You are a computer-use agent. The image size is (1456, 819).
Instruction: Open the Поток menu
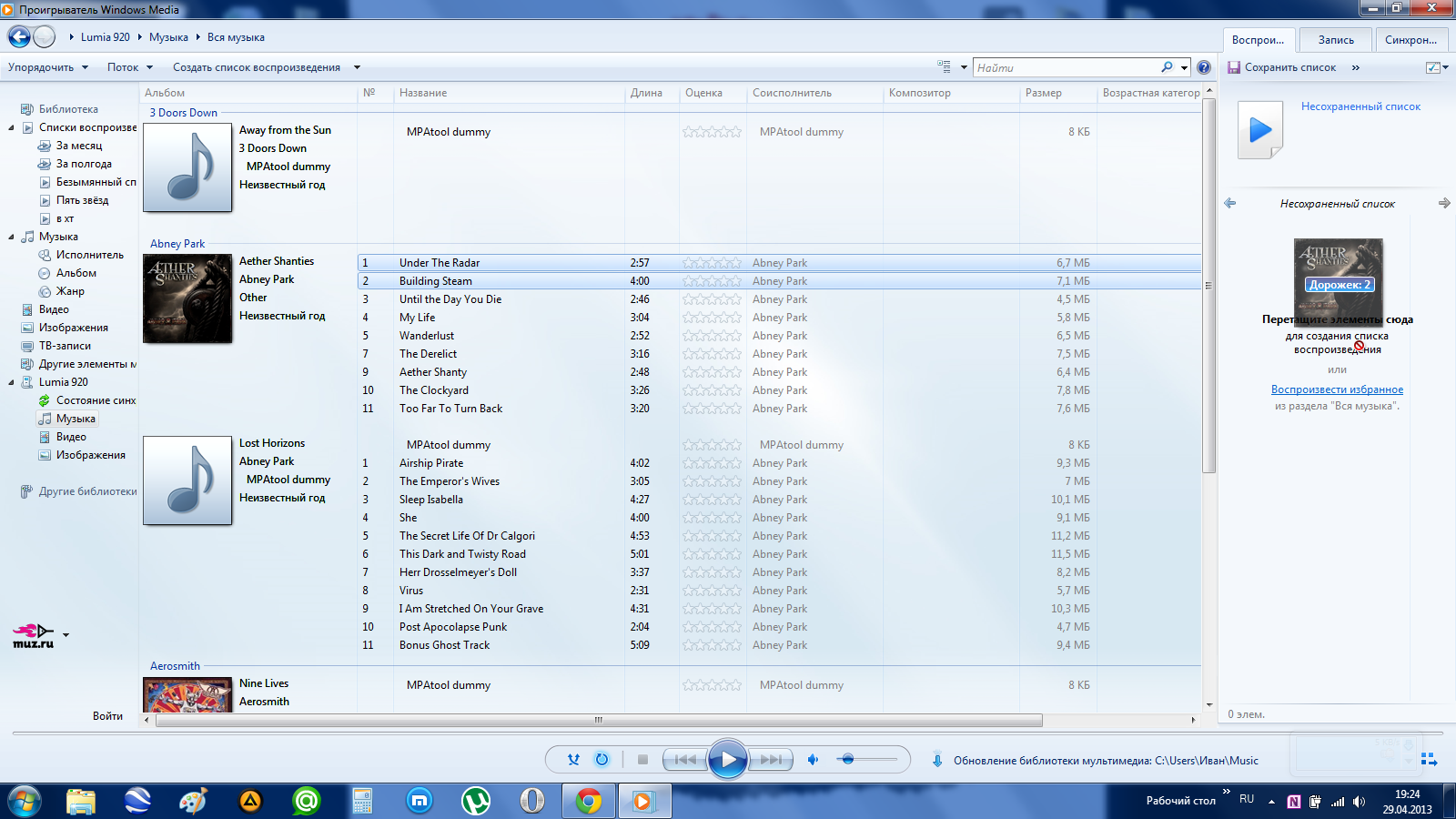pos(129,67)
